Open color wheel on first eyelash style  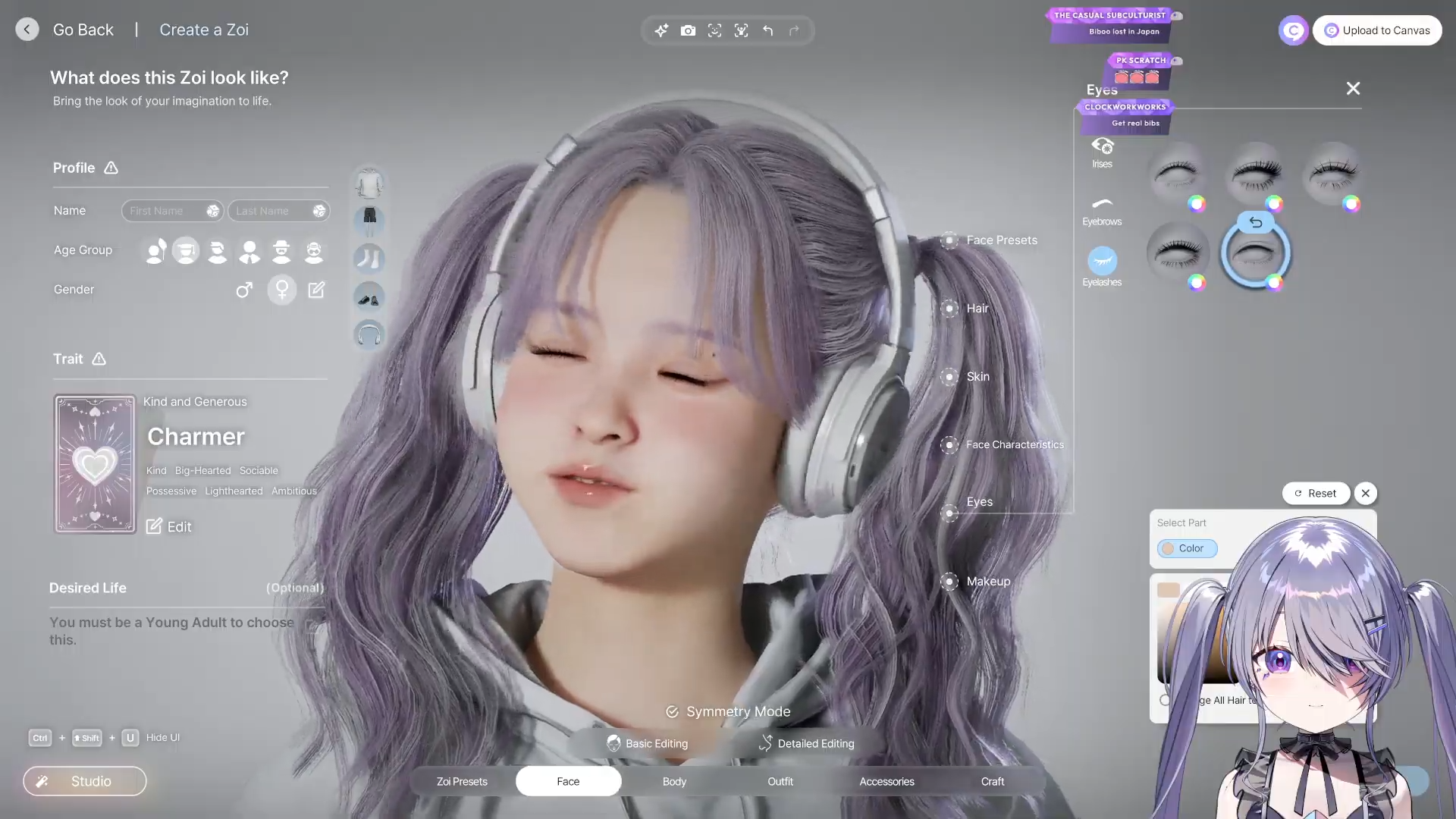(x=1197, y=203)
